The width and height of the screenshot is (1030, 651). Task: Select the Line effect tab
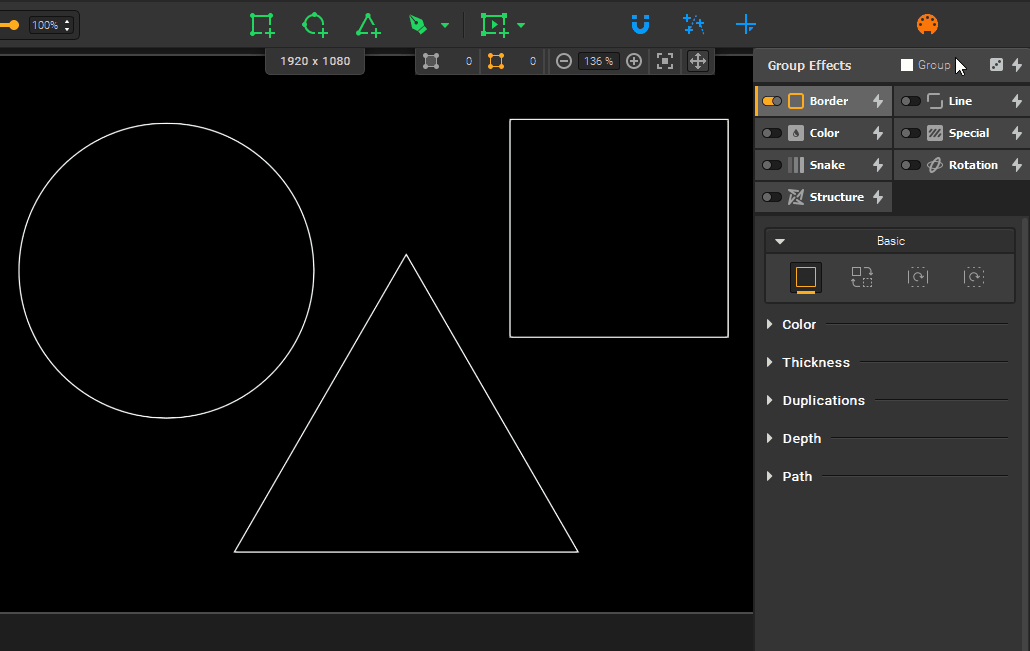click(959, 101)
